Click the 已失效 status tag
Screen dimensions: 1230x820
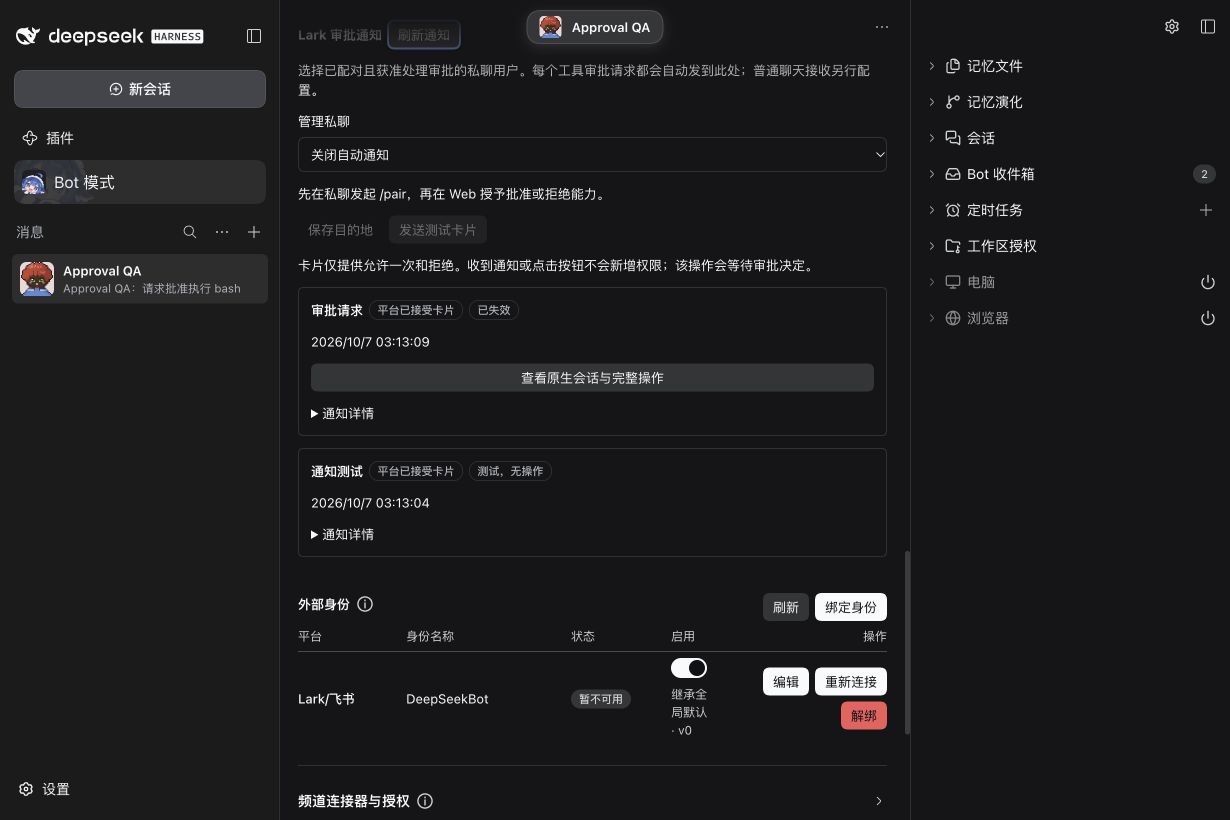pyautogui.click(x=494, y=310)
